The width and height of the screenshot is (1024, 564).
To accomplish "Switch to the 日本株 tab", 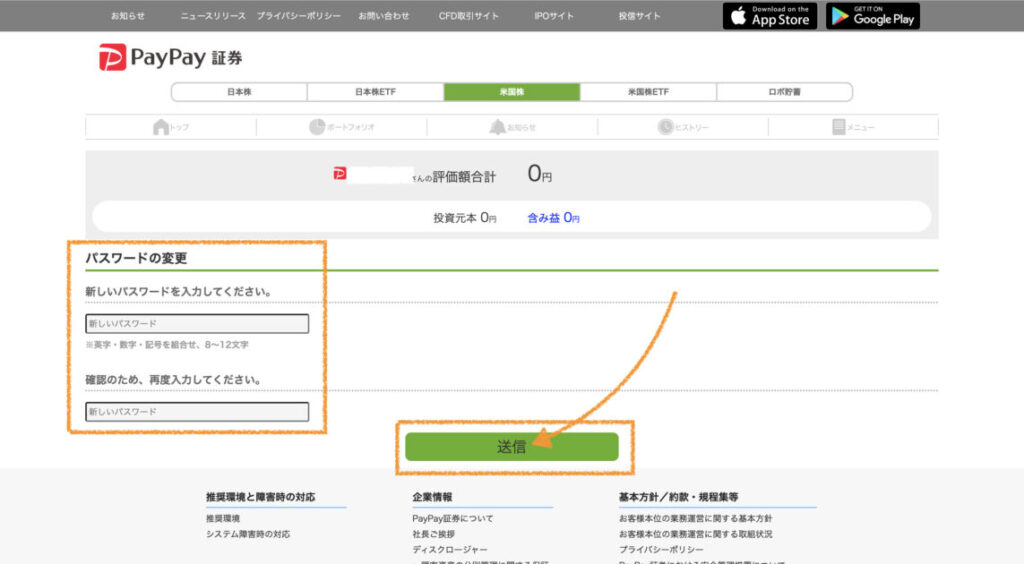I will tap(239, 92).
